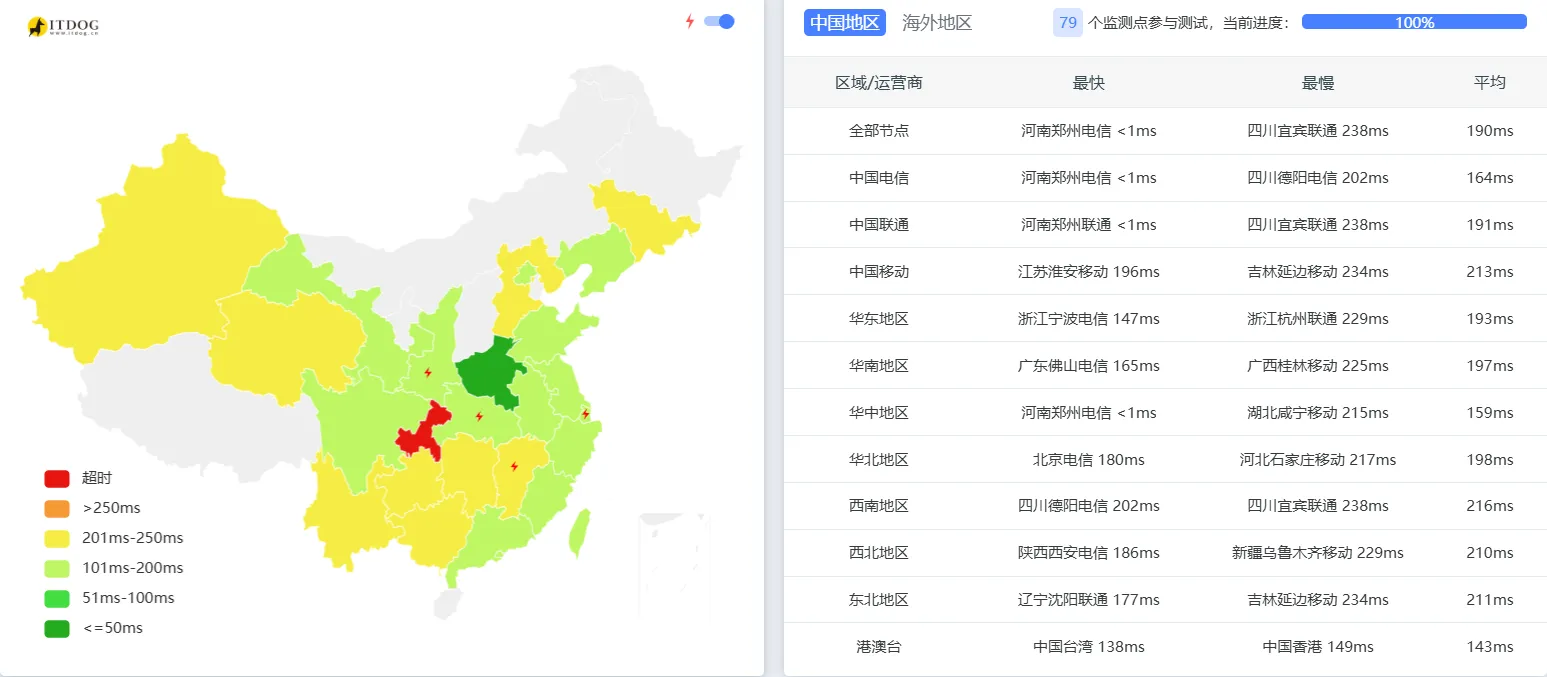The width and height of the screenshot is (1547, 677).
Task: Select the 中国联通 row label
Action: pos(879,225)
